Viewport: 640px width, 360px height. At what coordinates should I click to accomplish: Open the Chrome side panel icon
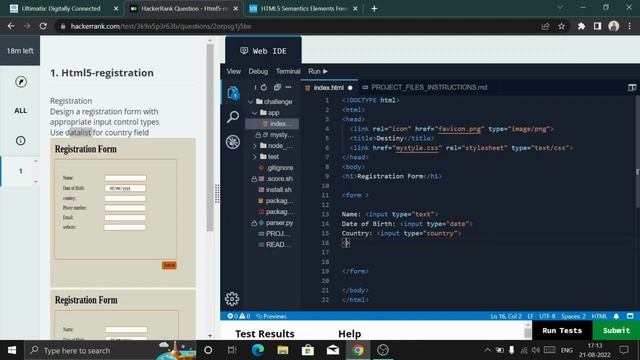coord(597,26)
